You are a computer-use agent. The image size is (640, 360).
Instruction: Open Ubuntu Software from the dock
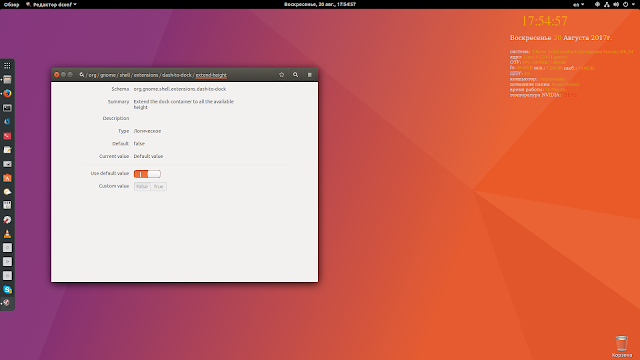7,178
